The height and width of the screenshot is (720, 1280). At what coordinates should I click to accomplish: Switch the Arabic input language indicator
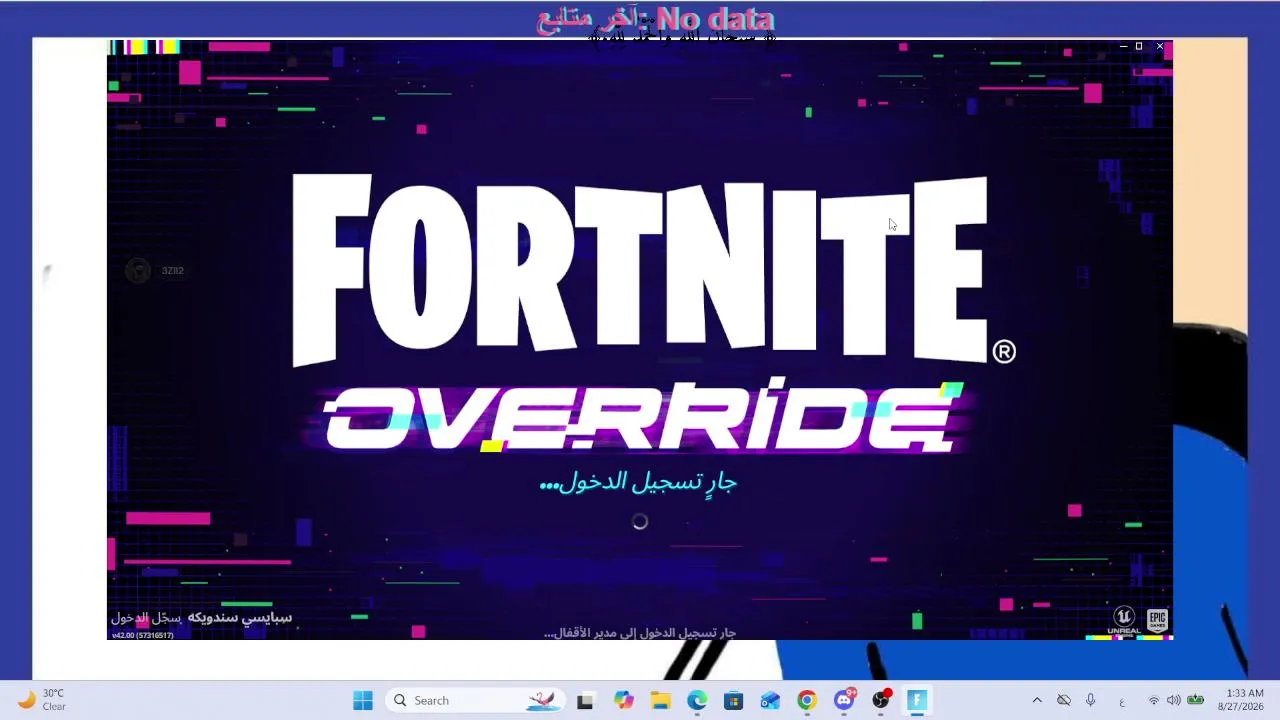tap(1122, 701)
